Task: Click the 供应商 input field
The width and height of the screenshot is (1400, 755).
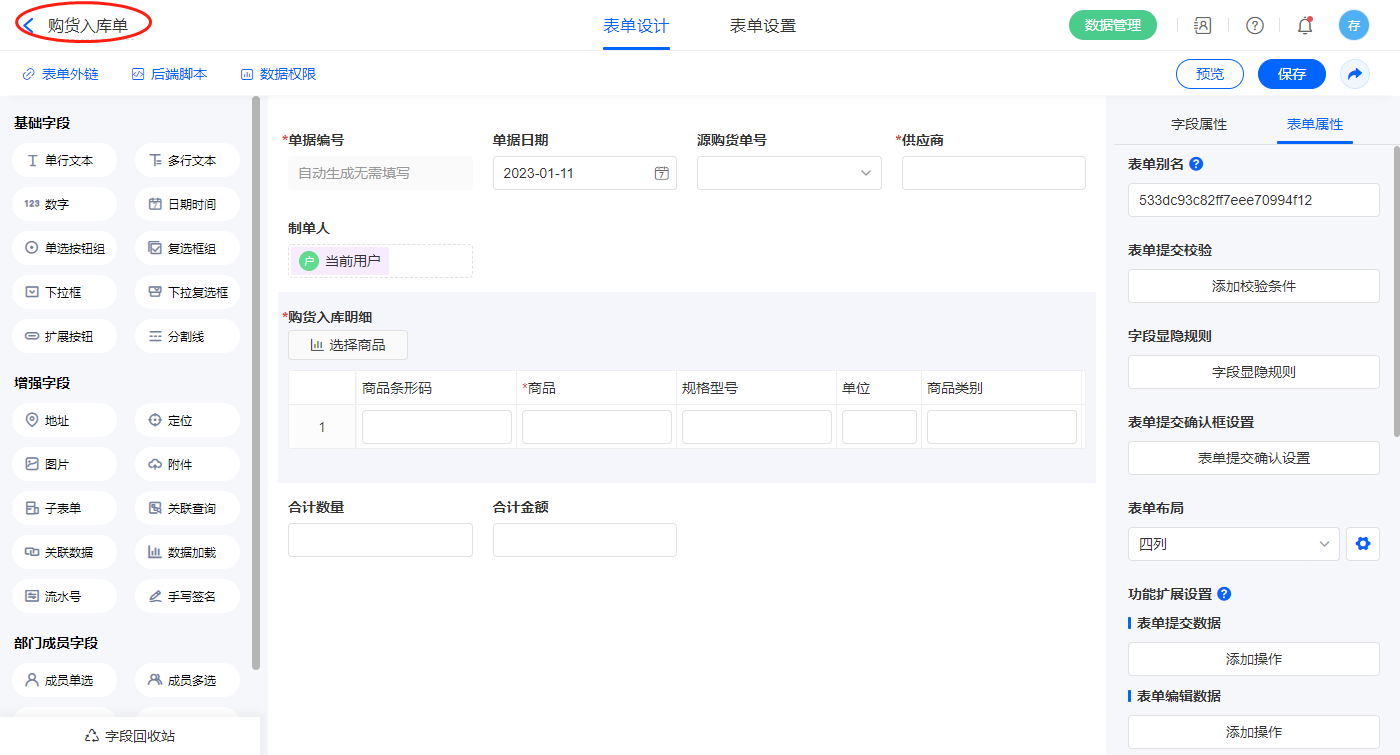Action: pos(993,173)
